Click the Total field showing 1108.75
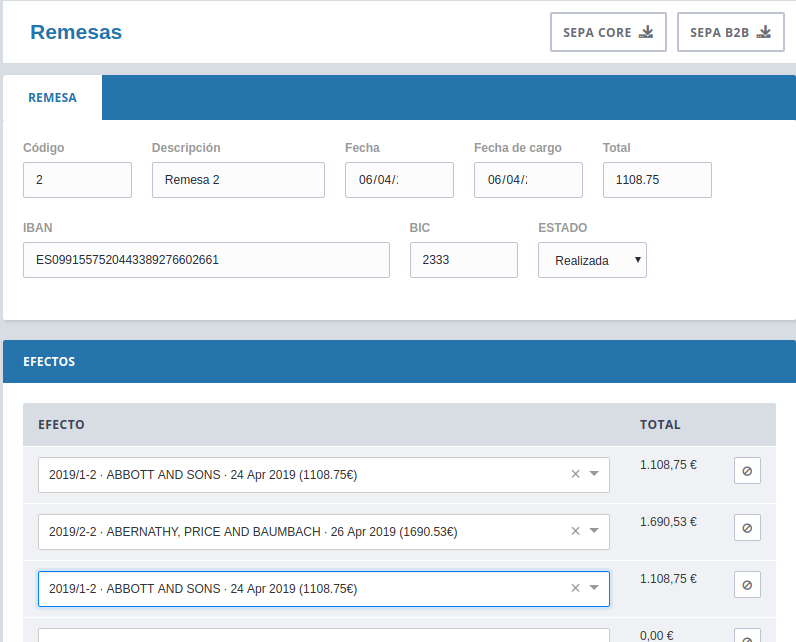The width and height of the screenshot is (796, 642). coord(657,180)
